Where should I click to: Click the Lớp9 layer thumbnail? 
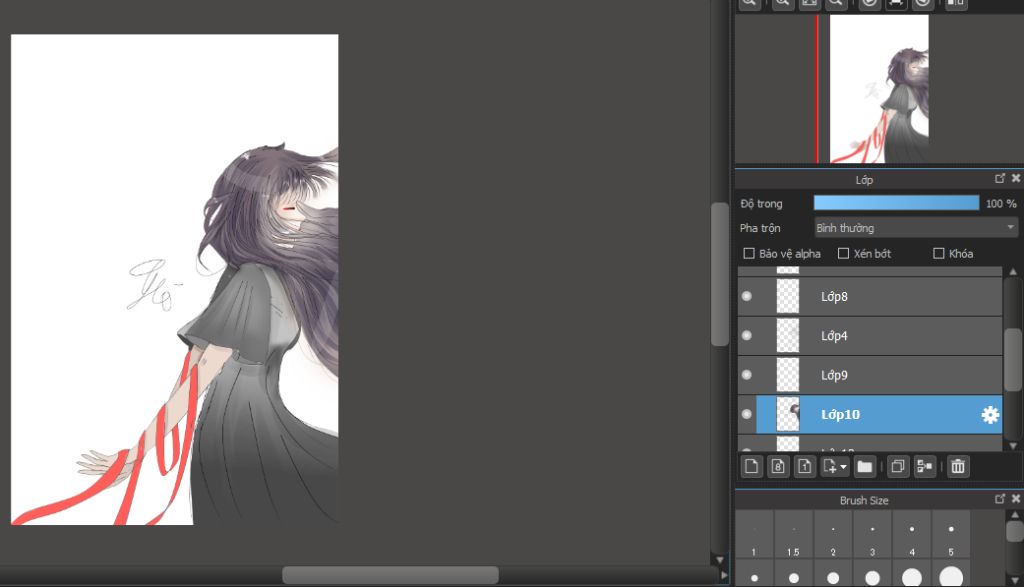click(788, 375)
